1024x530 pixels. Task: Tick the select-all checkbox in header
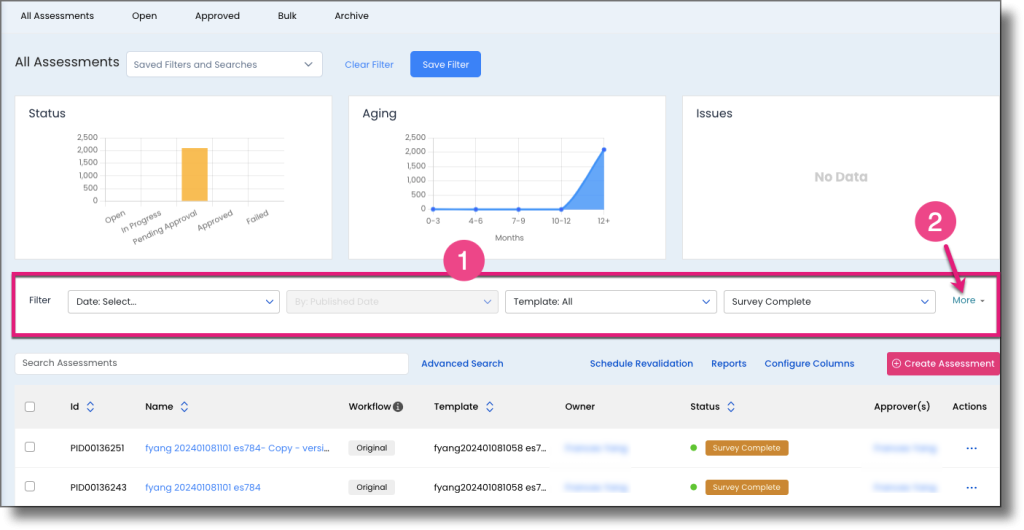30,407
